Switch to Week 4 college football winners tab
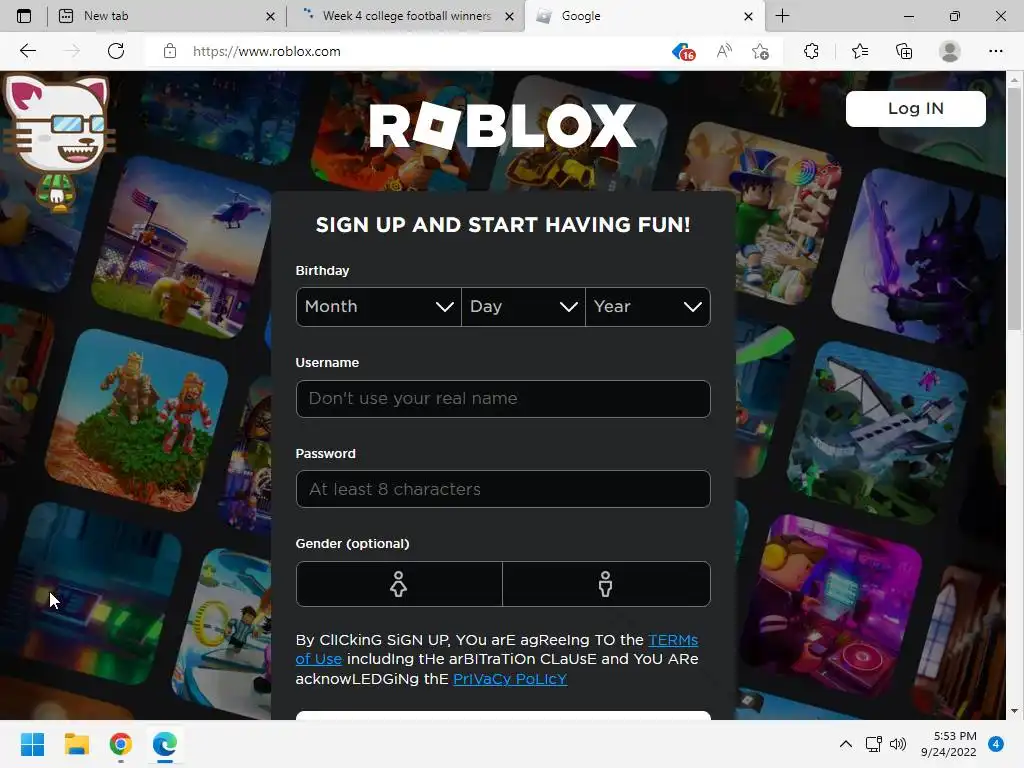 coord(406,16)
